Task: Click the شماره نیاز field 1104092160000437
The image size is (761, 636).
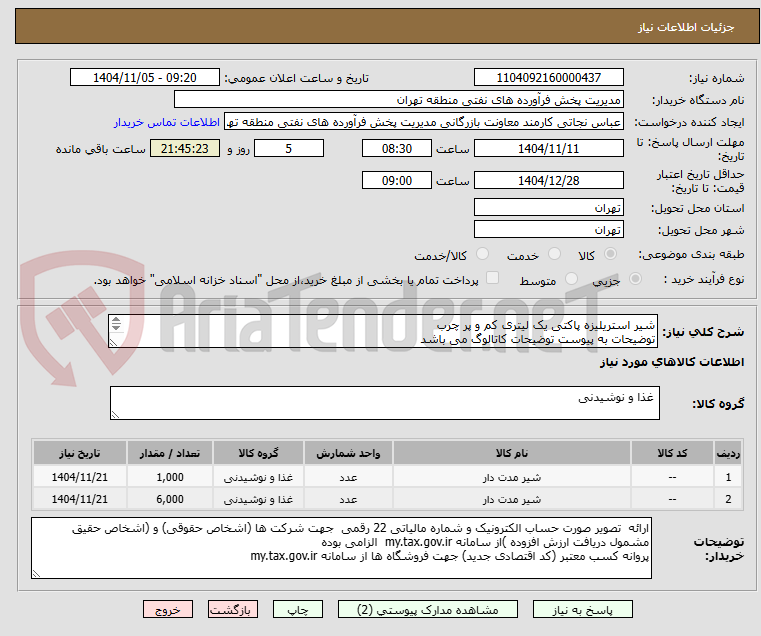Action: click(x=548, y=78)
